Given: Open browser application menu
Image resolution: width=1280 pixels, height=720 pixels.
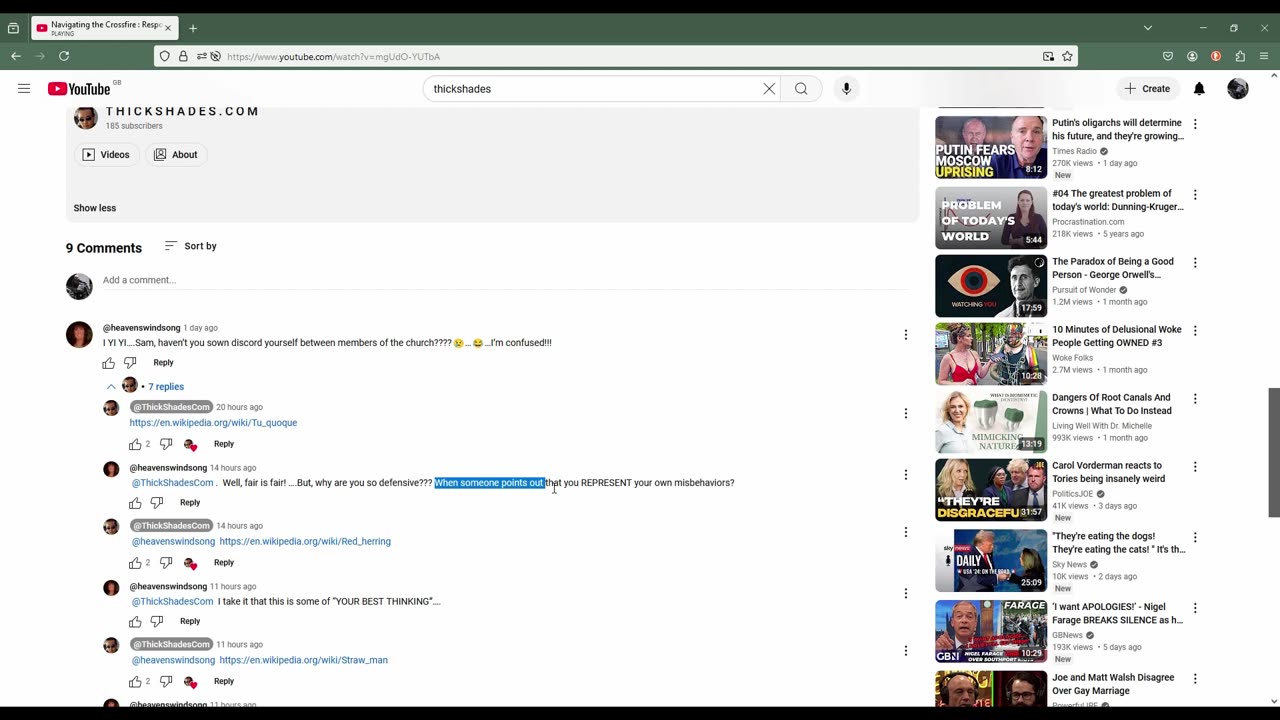Looking at the screenshot, I should click(1264, 56).
